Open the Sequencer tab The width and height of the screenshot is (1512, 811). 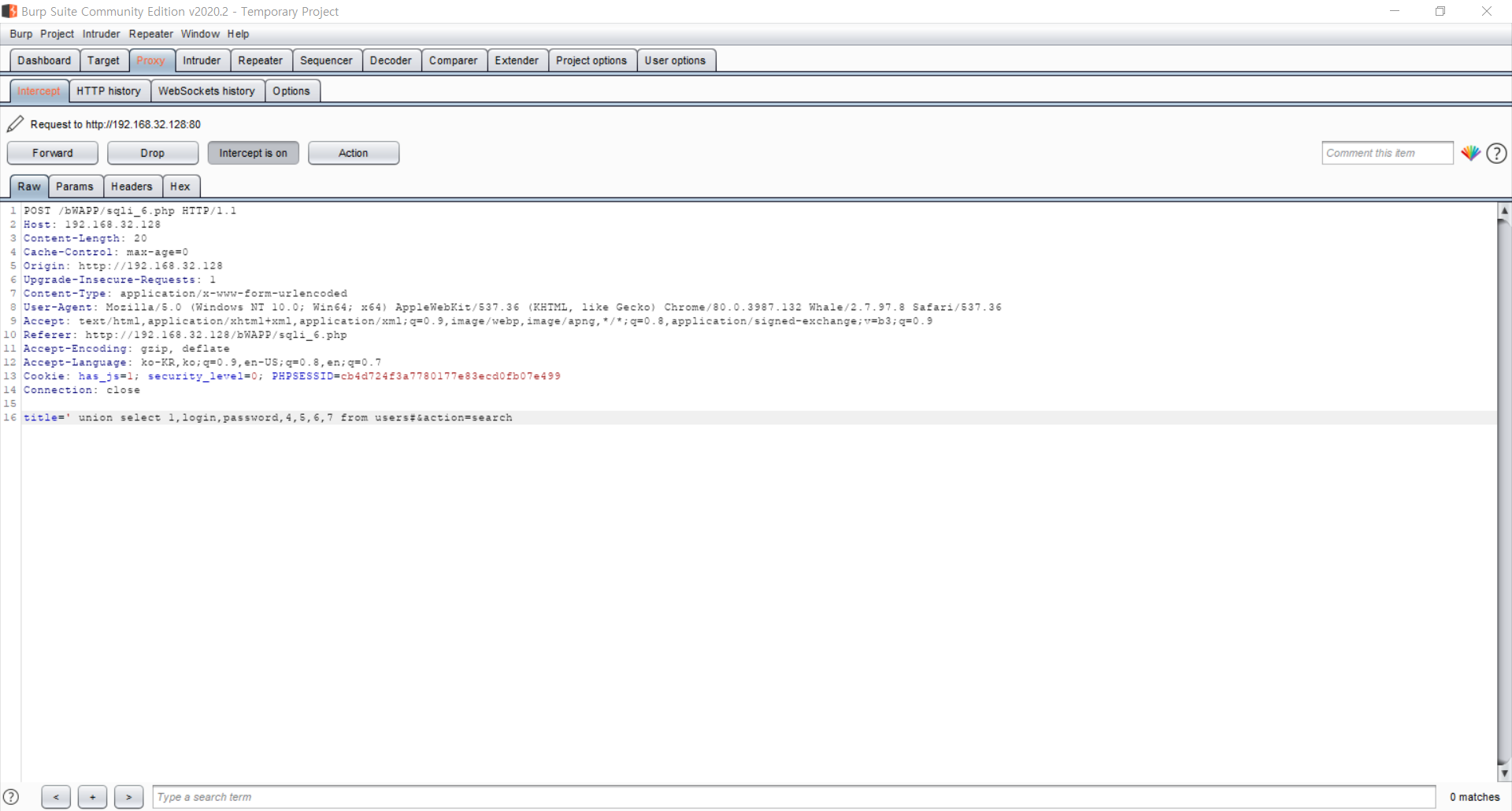tap(327, 61)
